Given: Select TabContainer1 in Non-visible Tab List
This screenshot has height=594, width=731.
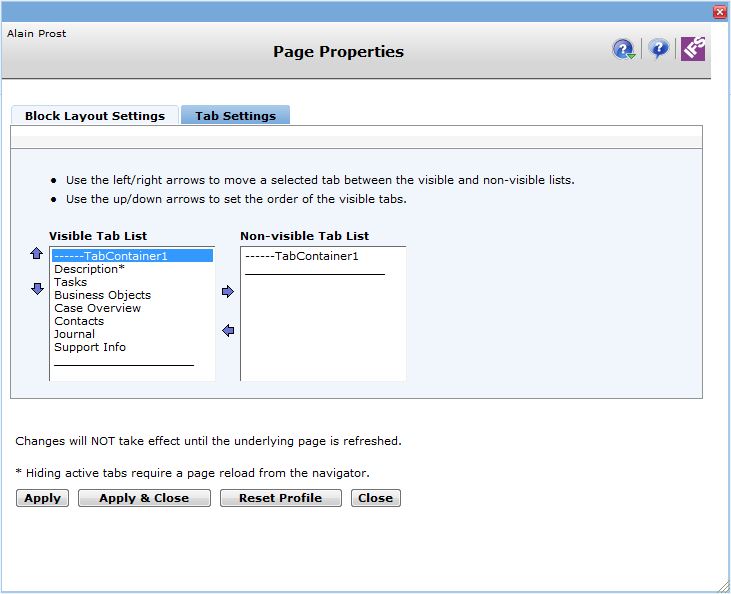Looking at the screenshot, I should click(x=302, y=256).
